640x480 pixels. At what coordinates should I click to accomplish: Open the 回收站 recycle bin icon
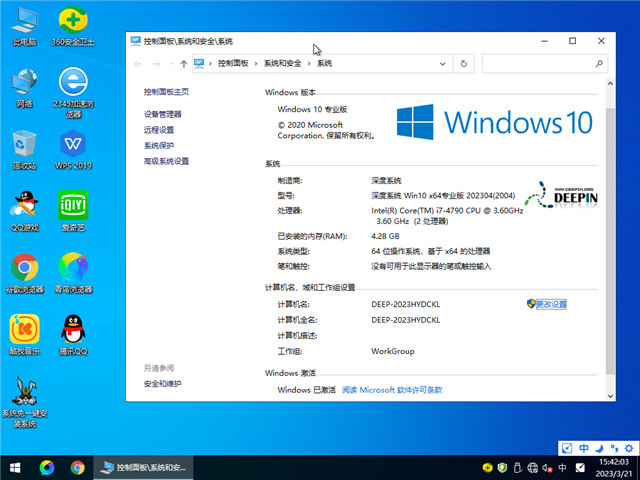pyautogui.click(x=24, y=144)
